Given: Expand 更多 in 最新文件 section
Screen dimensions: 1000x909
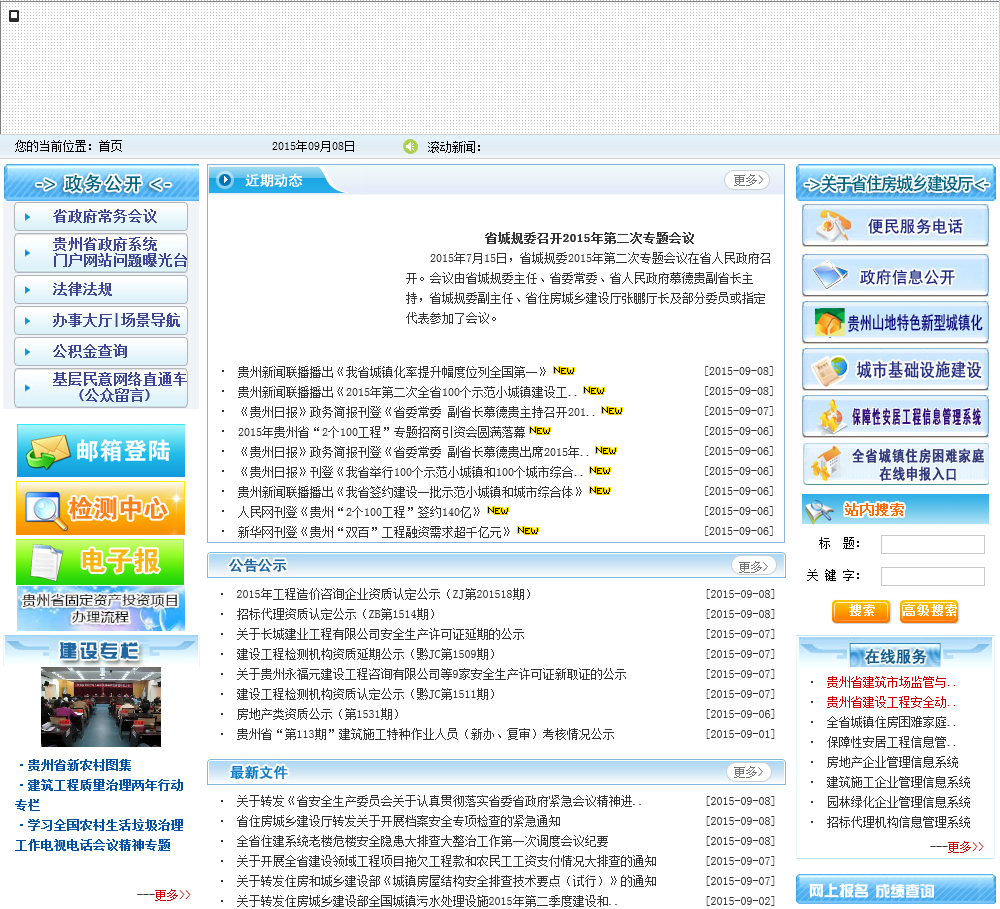Looking at the screenshot, I should 748,772.
